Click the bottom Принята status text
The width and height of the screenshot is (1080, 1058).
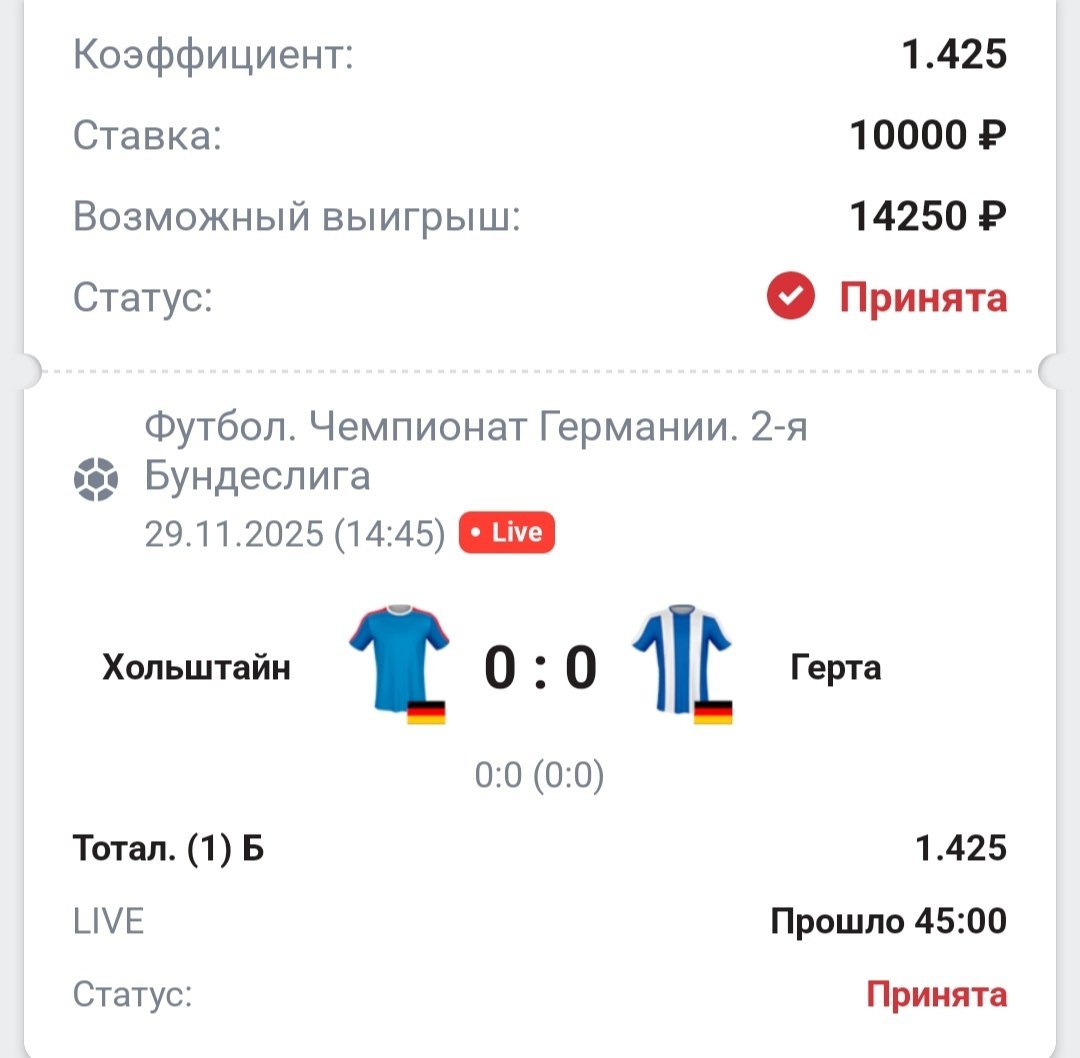click(936, 995)
